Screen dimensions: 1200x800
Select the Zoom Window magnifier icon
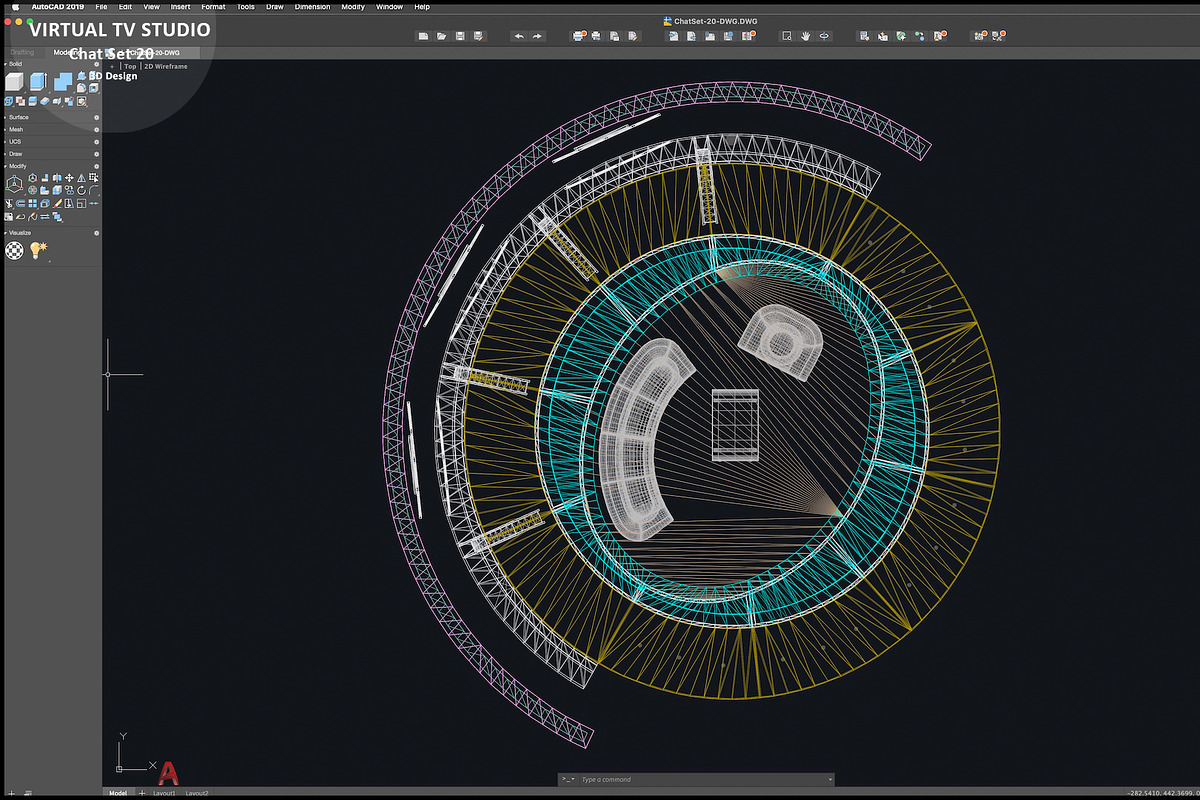click(x=787, y=36)
